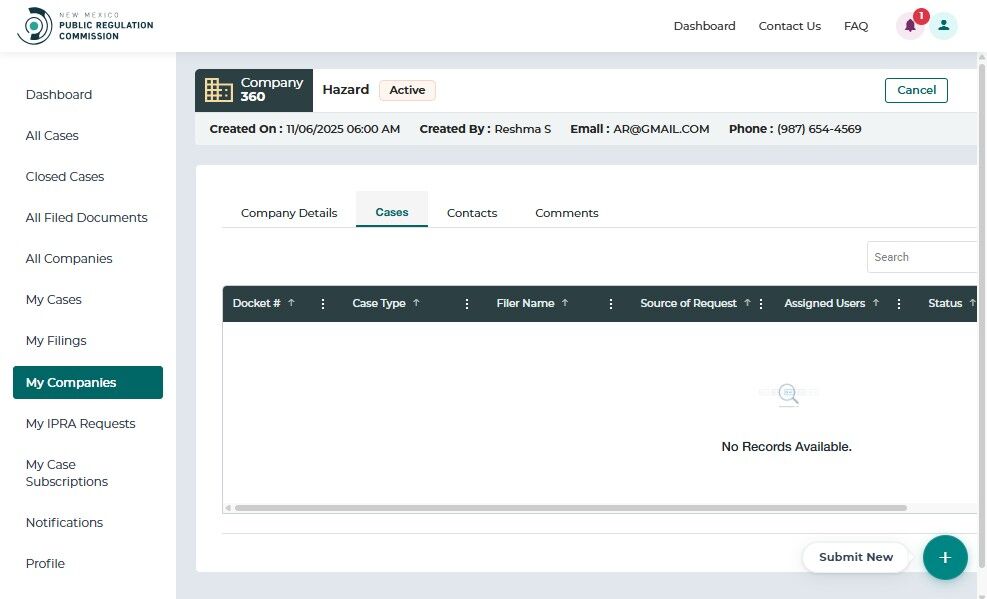This screenshot has height=599, width=987.
Task: Open Dashboard link in top navigation
Action: coord(704,26)
